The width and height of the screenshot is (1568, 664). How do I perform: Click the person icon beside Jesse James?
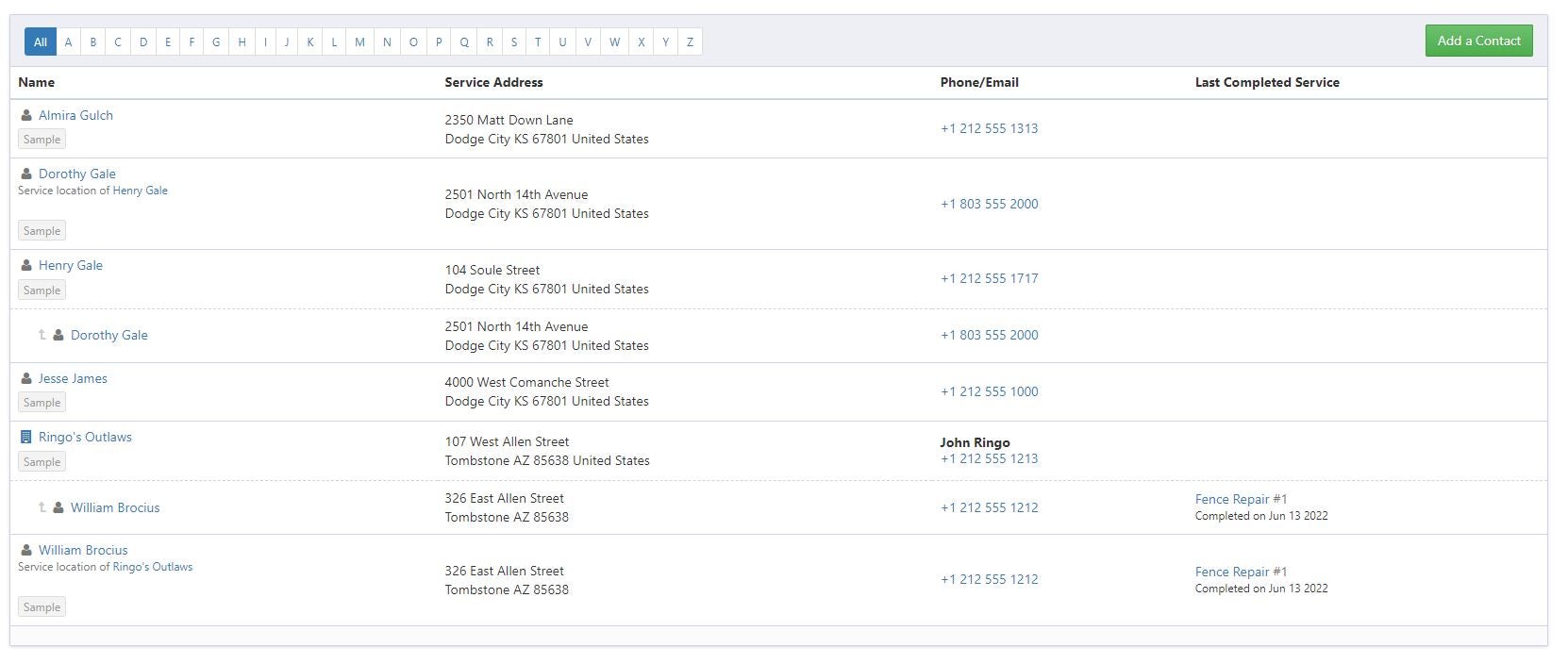click(x=26, y=378)
